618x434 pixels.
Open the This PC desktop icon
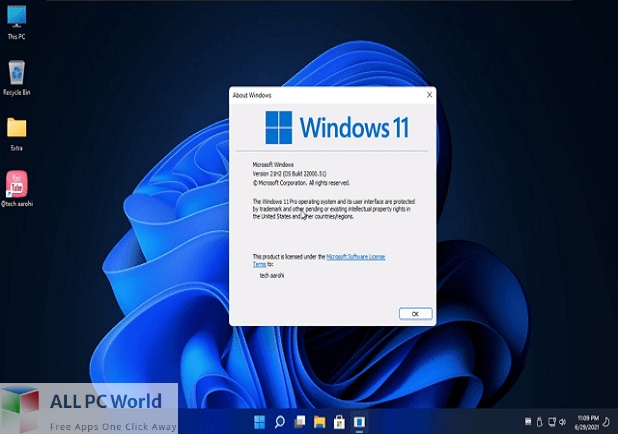coord(17,22)
